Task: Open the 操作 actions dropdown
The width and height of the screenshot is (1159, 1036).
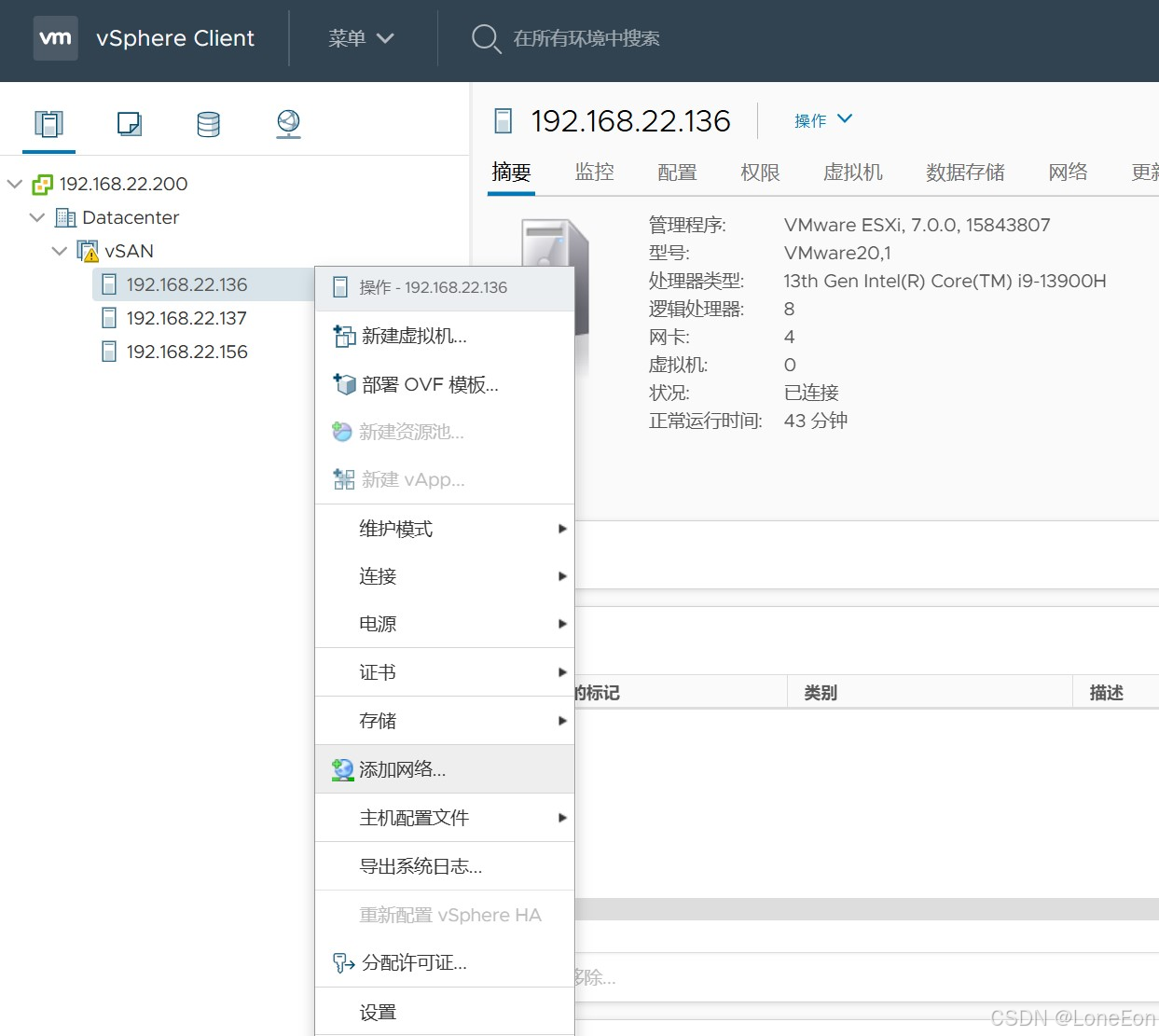Action: (x=823, y=120)
